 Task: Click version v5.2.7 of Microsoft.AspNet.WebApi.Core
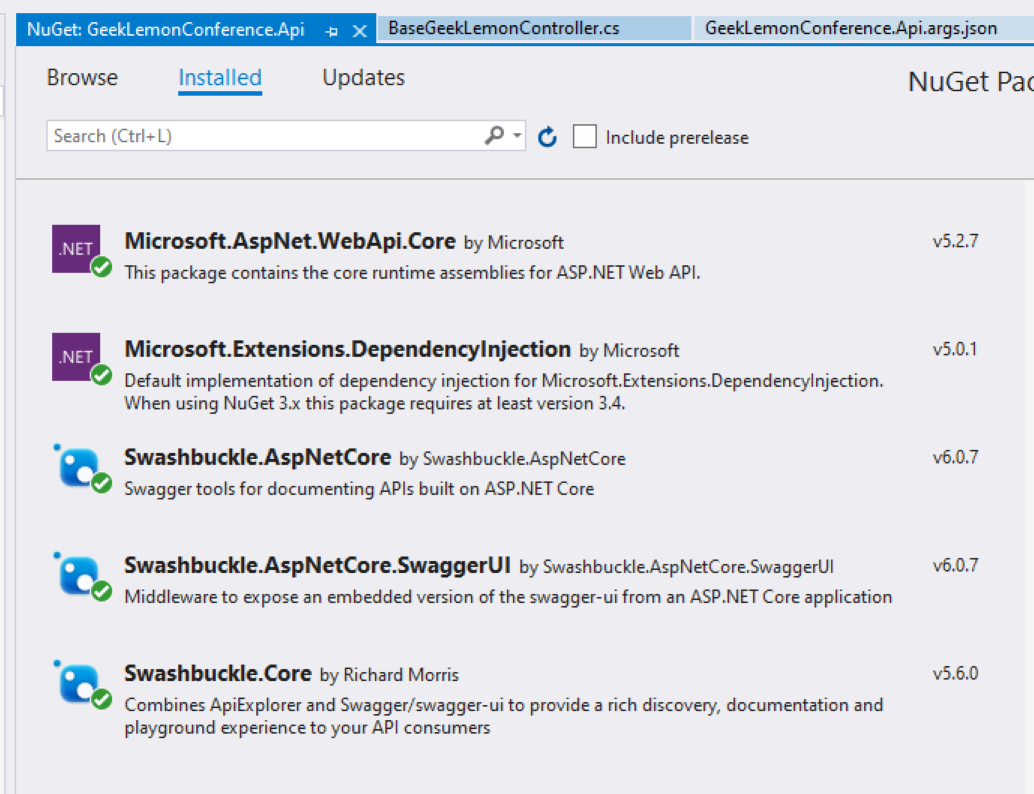click(x=955, y=241)
